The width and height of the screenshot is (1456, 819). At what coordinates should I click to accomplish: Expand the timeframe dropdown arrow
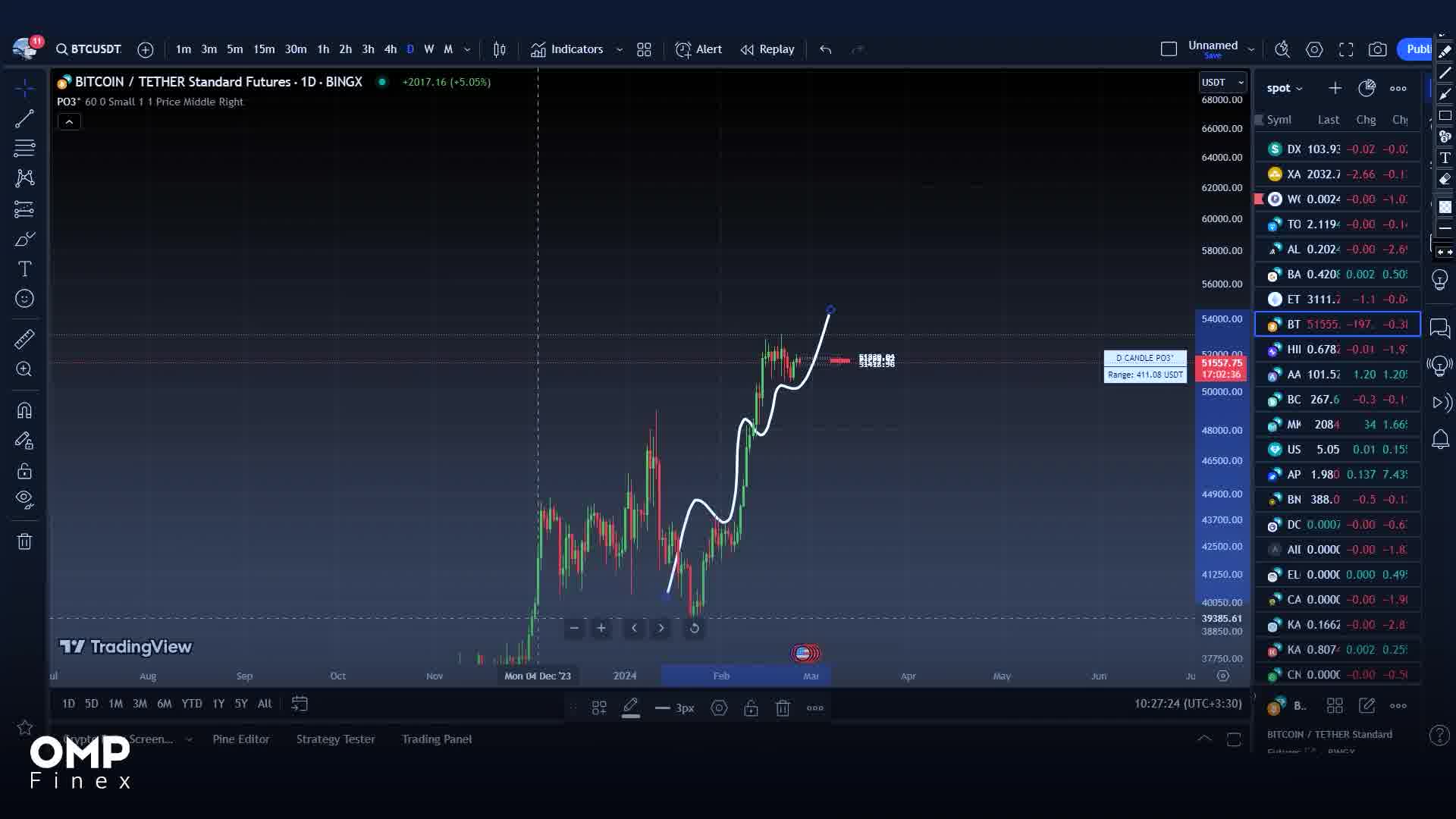point(468,49)
